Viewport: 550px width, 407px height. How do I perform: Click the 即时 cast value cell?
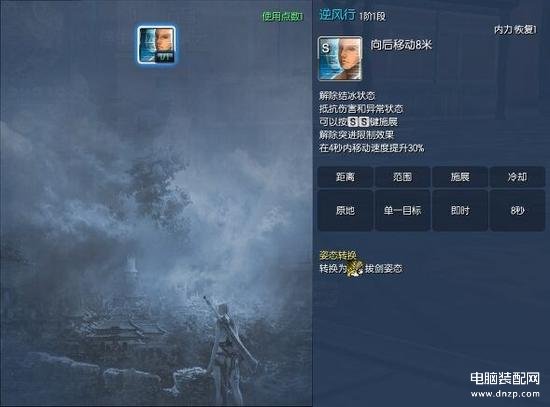coord(460,211)
